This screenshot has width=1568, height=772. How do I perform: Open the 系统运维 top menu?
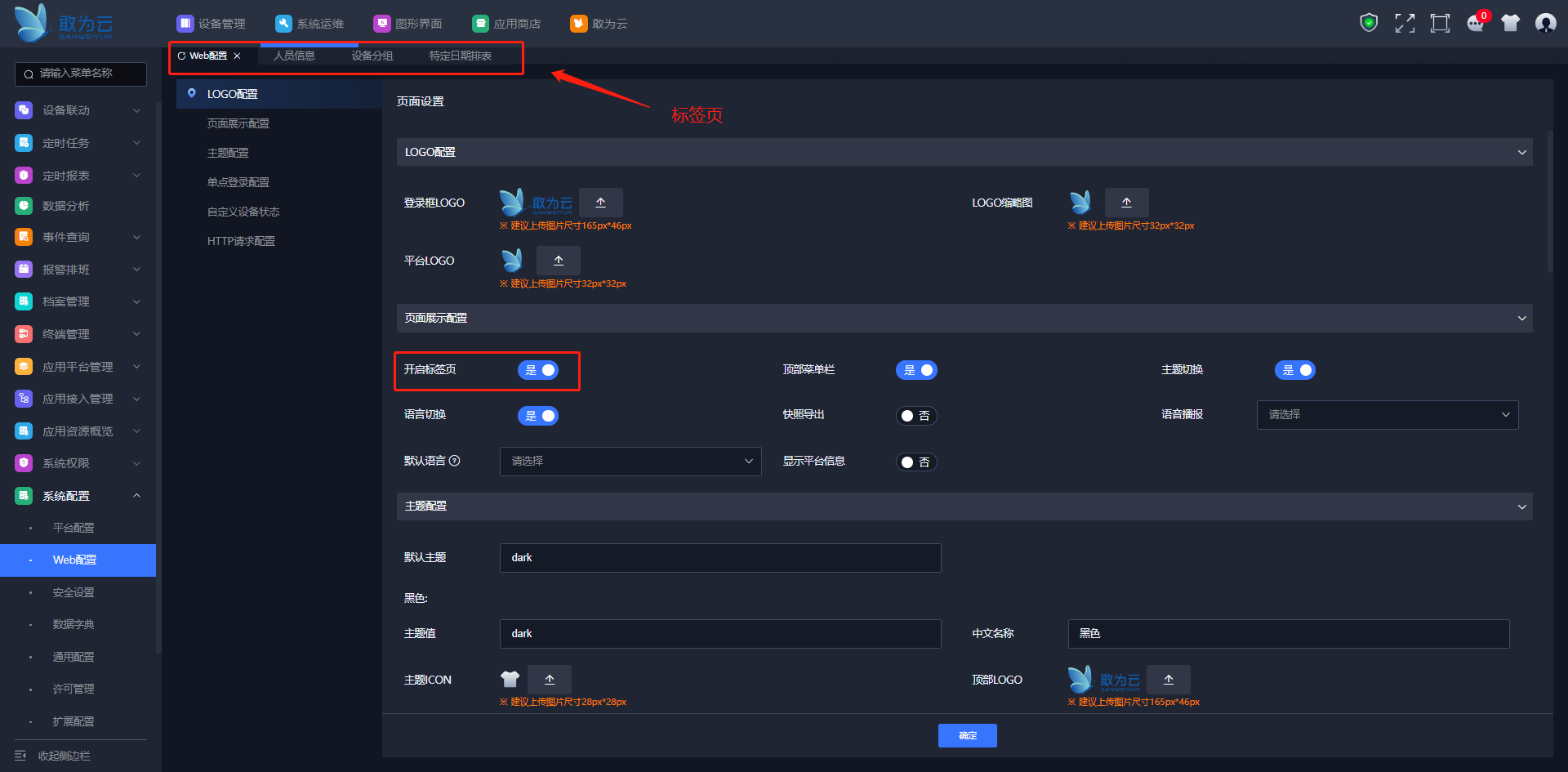point(310,24)
